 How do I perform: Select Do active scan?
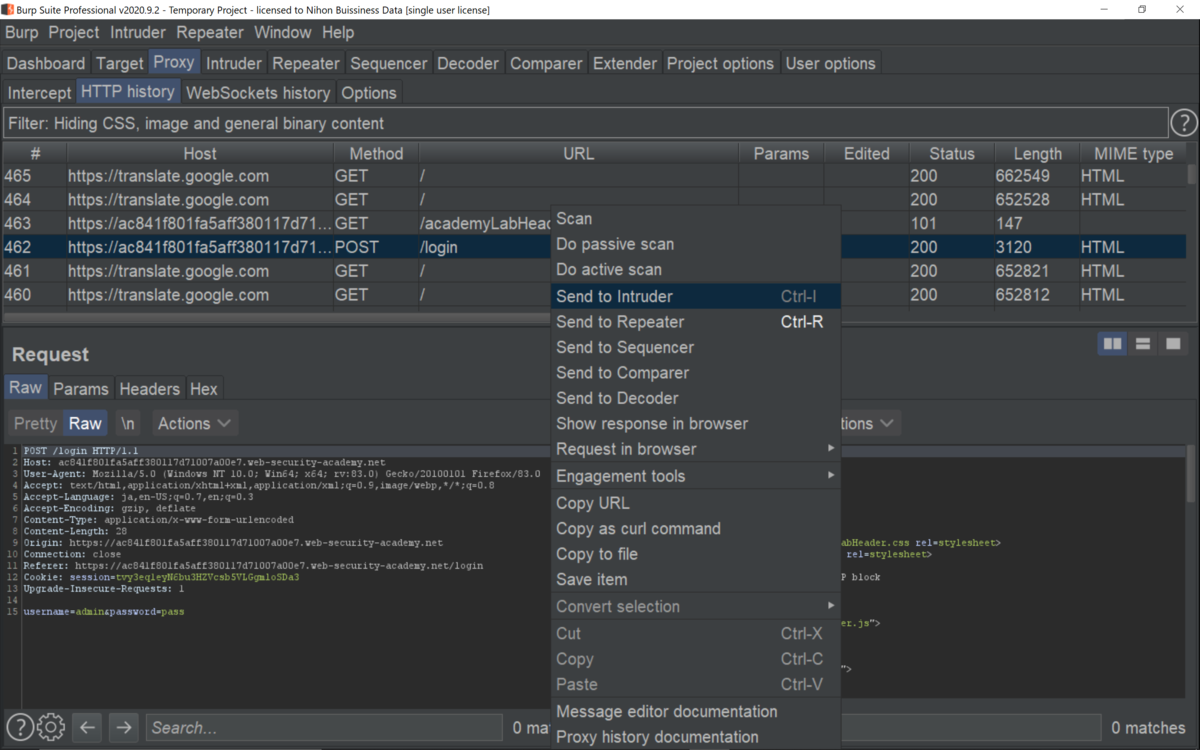696,269
